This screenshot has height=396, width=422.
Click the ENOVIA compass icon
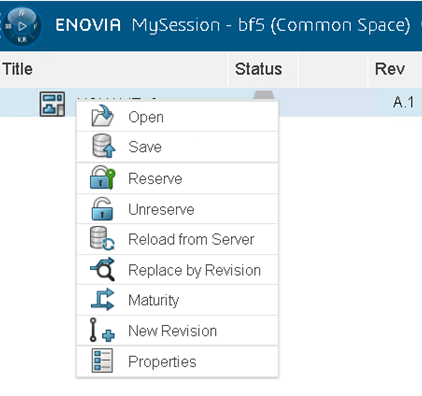pyautogui.click(x=22, y=26)
